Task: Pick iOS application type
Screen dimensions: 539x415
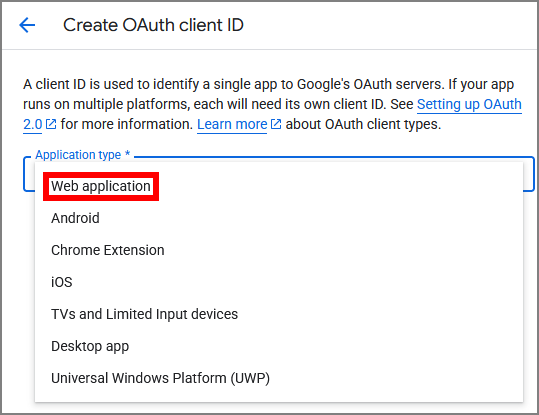Action: [x=279, y=282]
